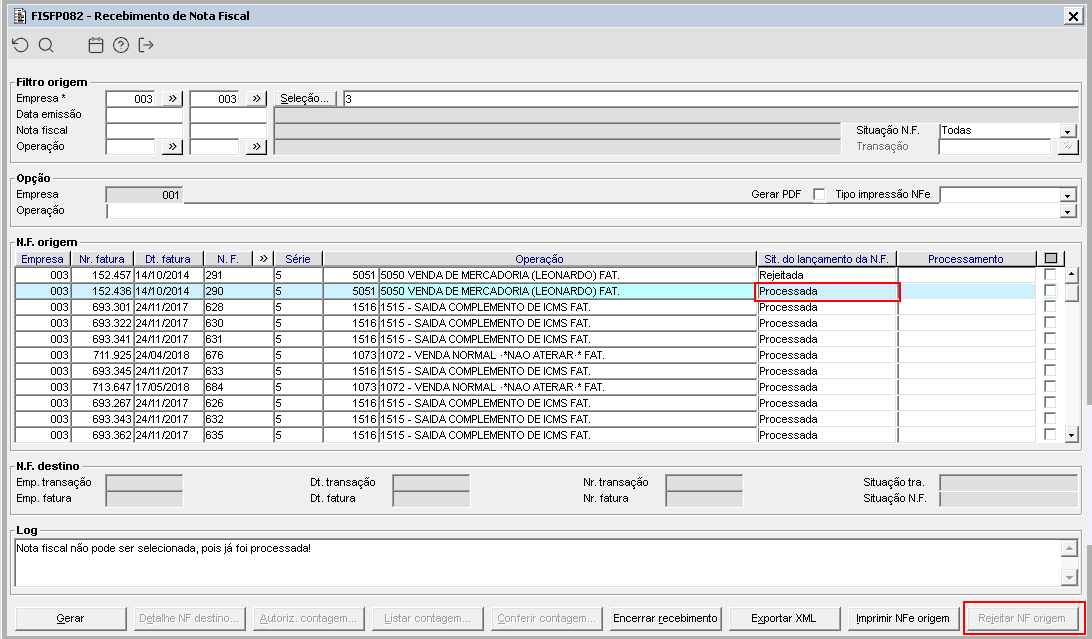
Task: Open the calendar toolbar icon
Action: (x=96, y=45)
